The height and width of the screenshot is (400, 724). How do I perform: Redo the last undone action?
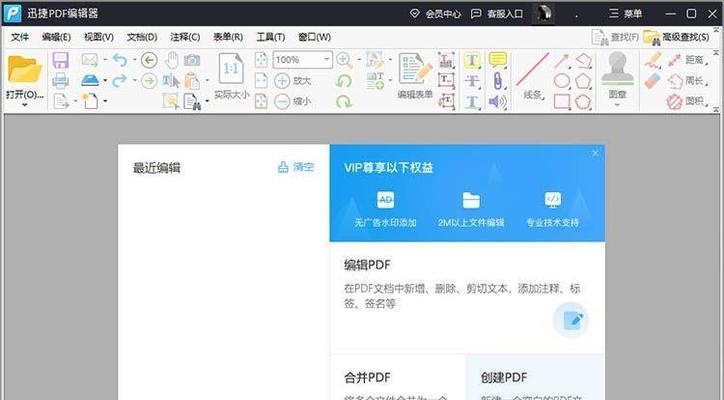tap(120, 80)
